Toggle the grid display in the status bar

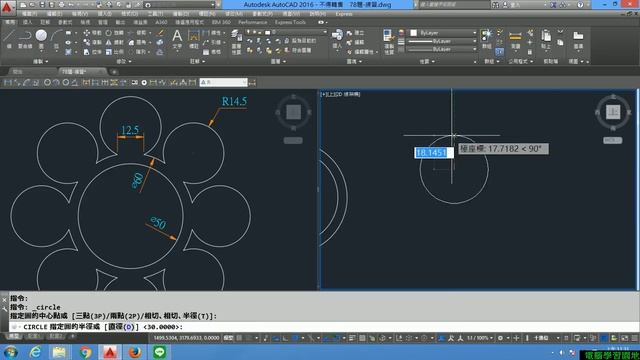pyautogui.click(x=239, y=338)
